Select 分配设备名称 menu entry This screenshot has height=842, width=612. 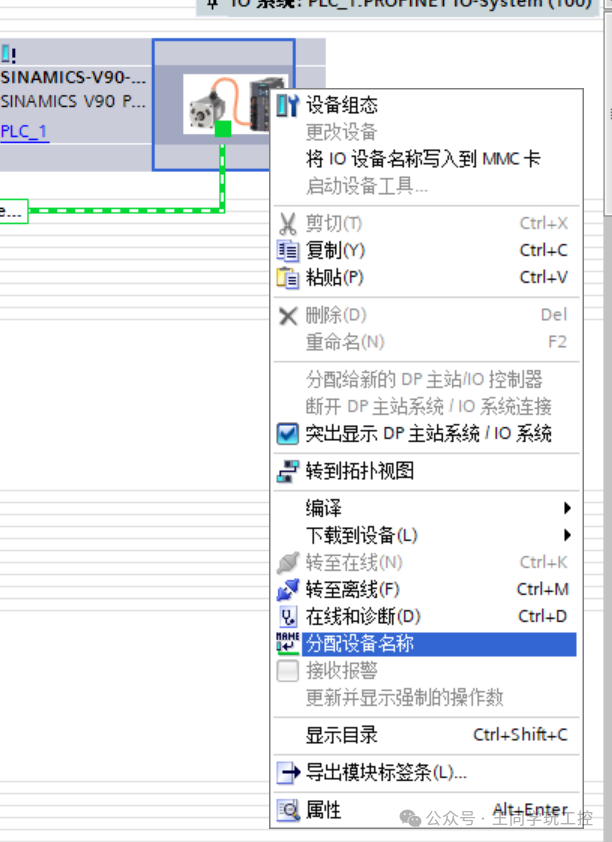426,643
